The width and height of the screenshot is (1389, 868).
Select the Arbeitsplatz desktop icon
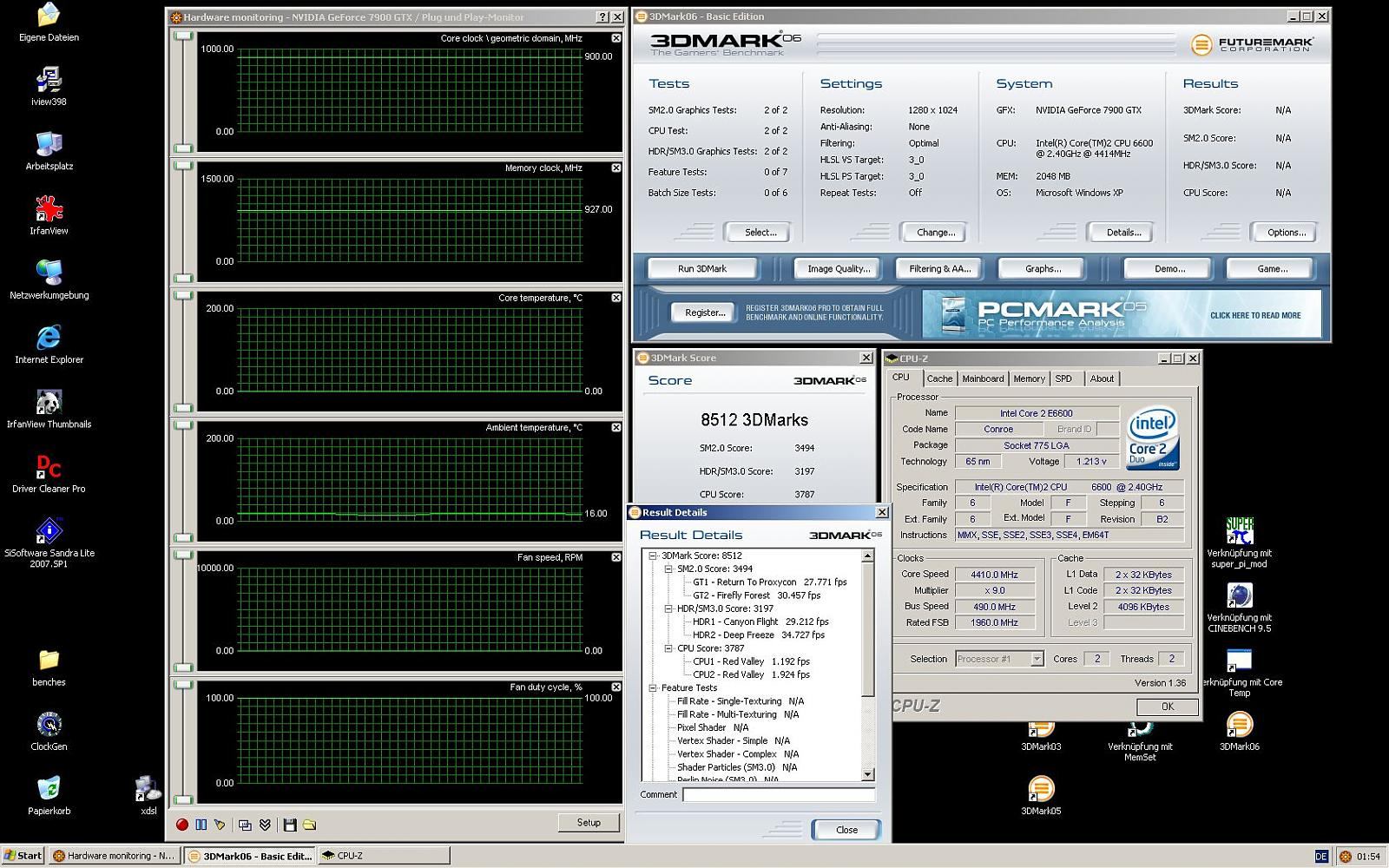coord(49,151)
